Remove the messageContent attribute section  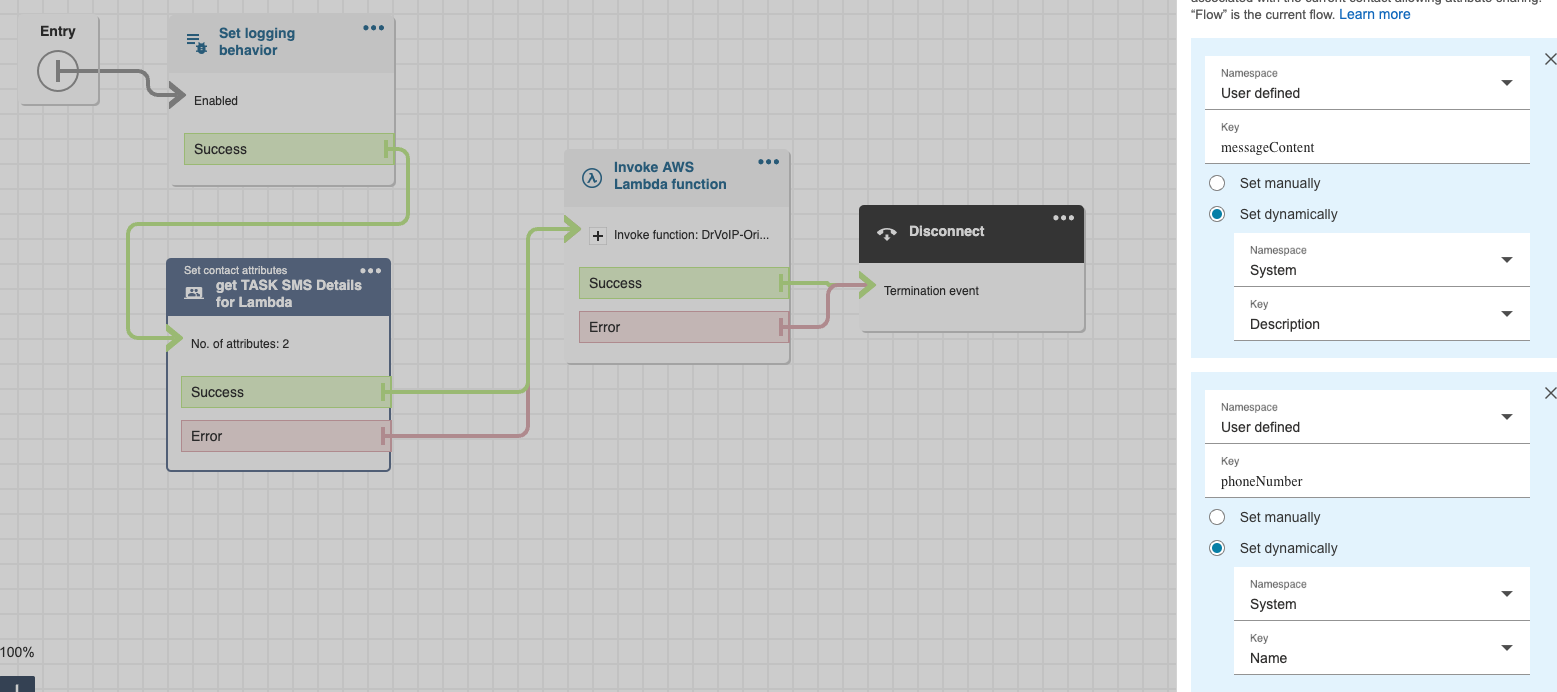pos(1550,59)
